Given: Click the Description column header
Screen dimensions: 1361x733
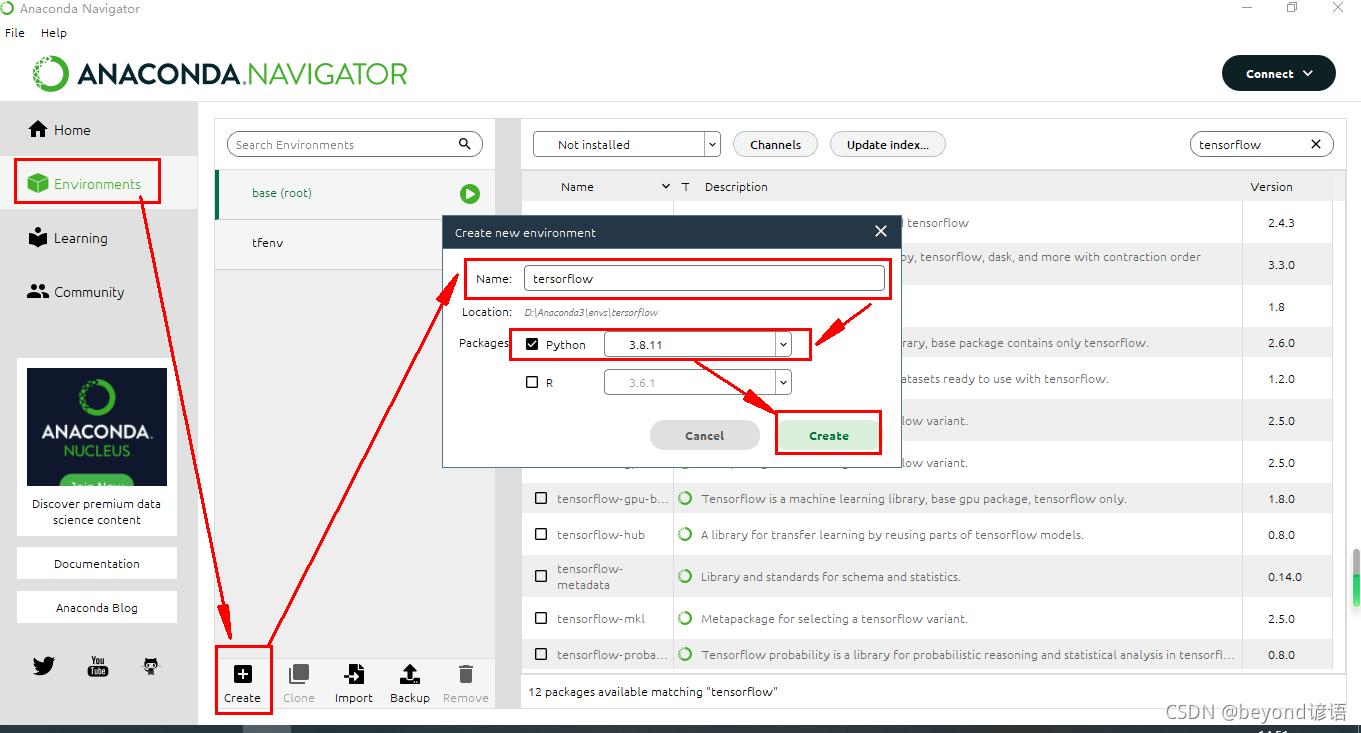Looking at the screenshot, I should click(x=736, y=187).
